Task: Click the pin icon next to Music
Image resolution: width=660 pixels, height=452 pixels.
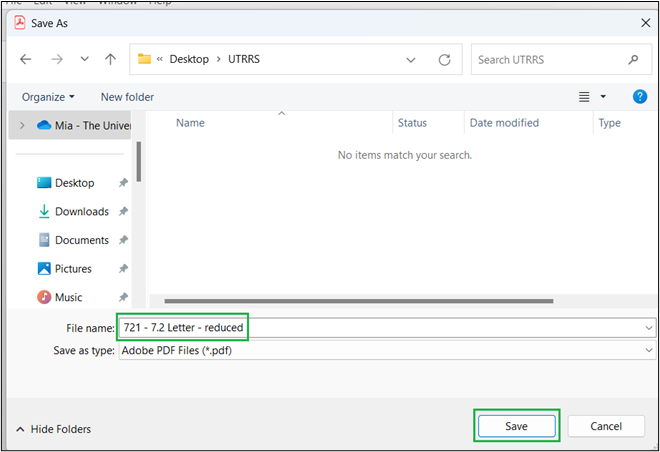Action: pyautogui.click(x=123, y=298)
